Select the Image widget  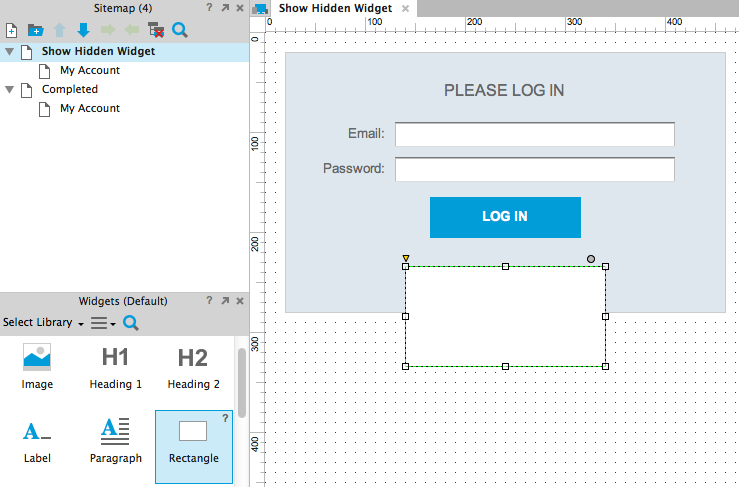click(37, 367)
